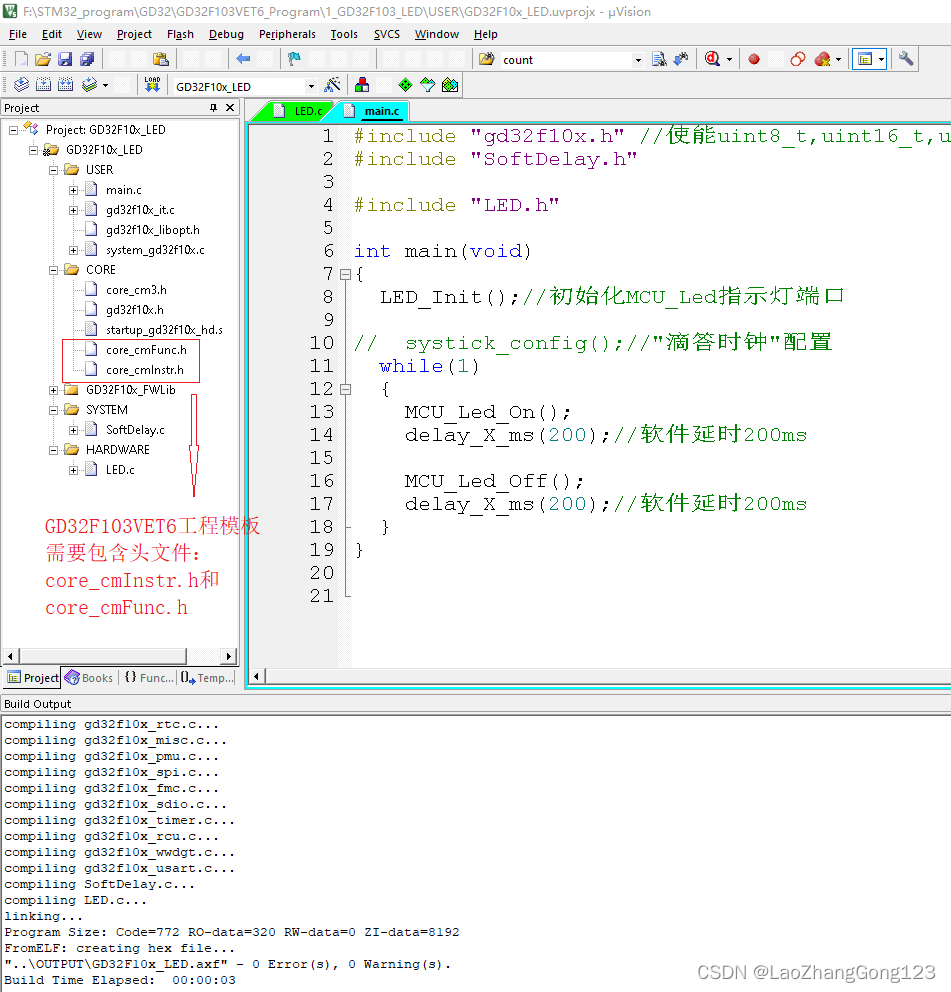Click the Incremental Find binoculars icon
951x992 pixels.
coord(681,59)
